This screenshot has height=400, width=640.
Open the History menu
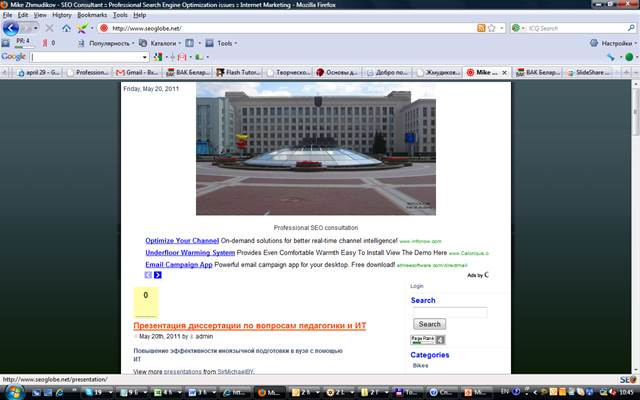[x=61, y=15]
